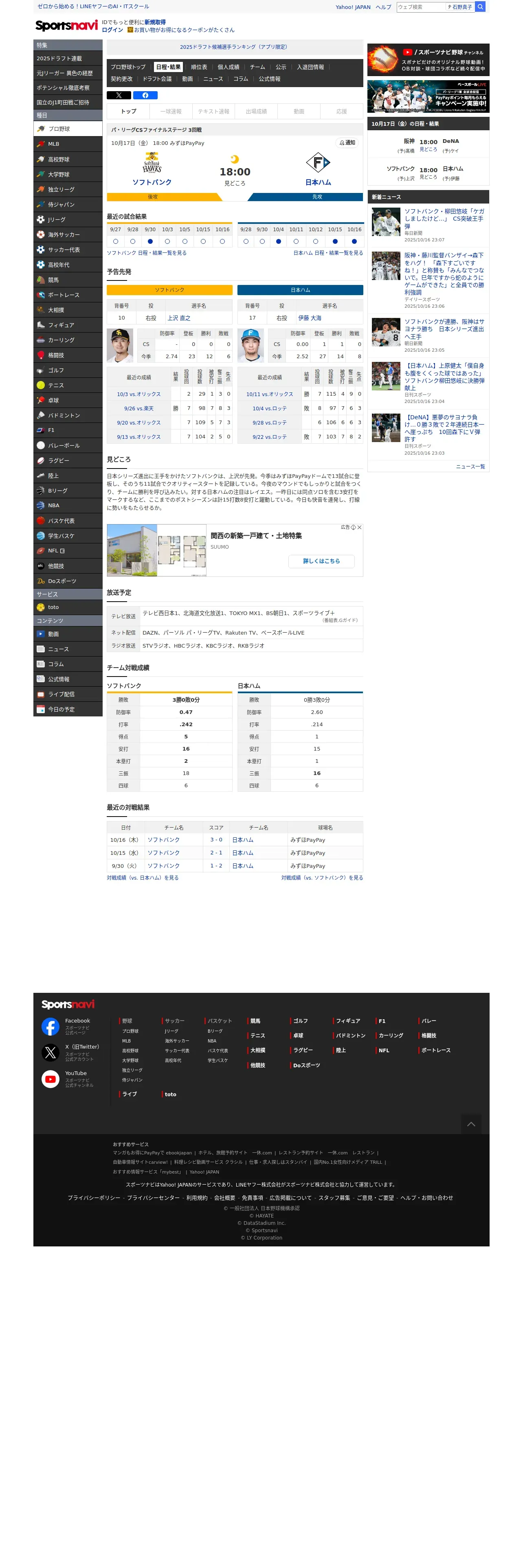Open 2025ドラフト連載 under 特集
Image resolution: width=523 pixels, height=1568 pixels.
(68, 59)
